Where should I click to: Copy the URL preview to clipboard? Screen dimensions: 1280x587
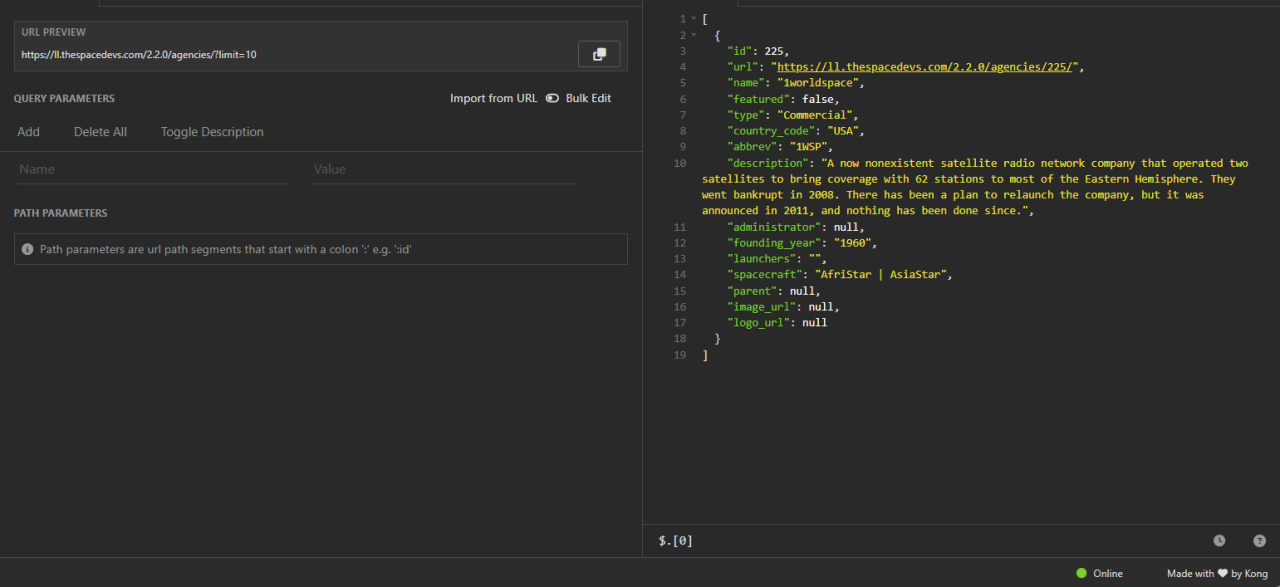coord(598,53)
